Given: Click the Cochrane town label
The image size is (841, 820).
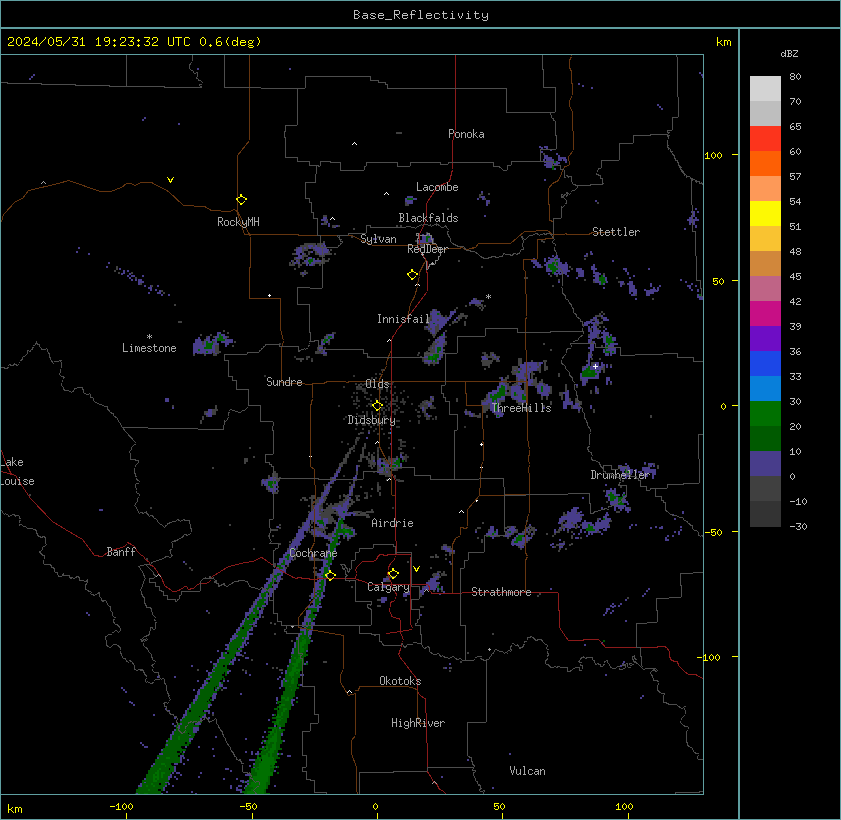Looking at the screenshot, I should point(313,553).
